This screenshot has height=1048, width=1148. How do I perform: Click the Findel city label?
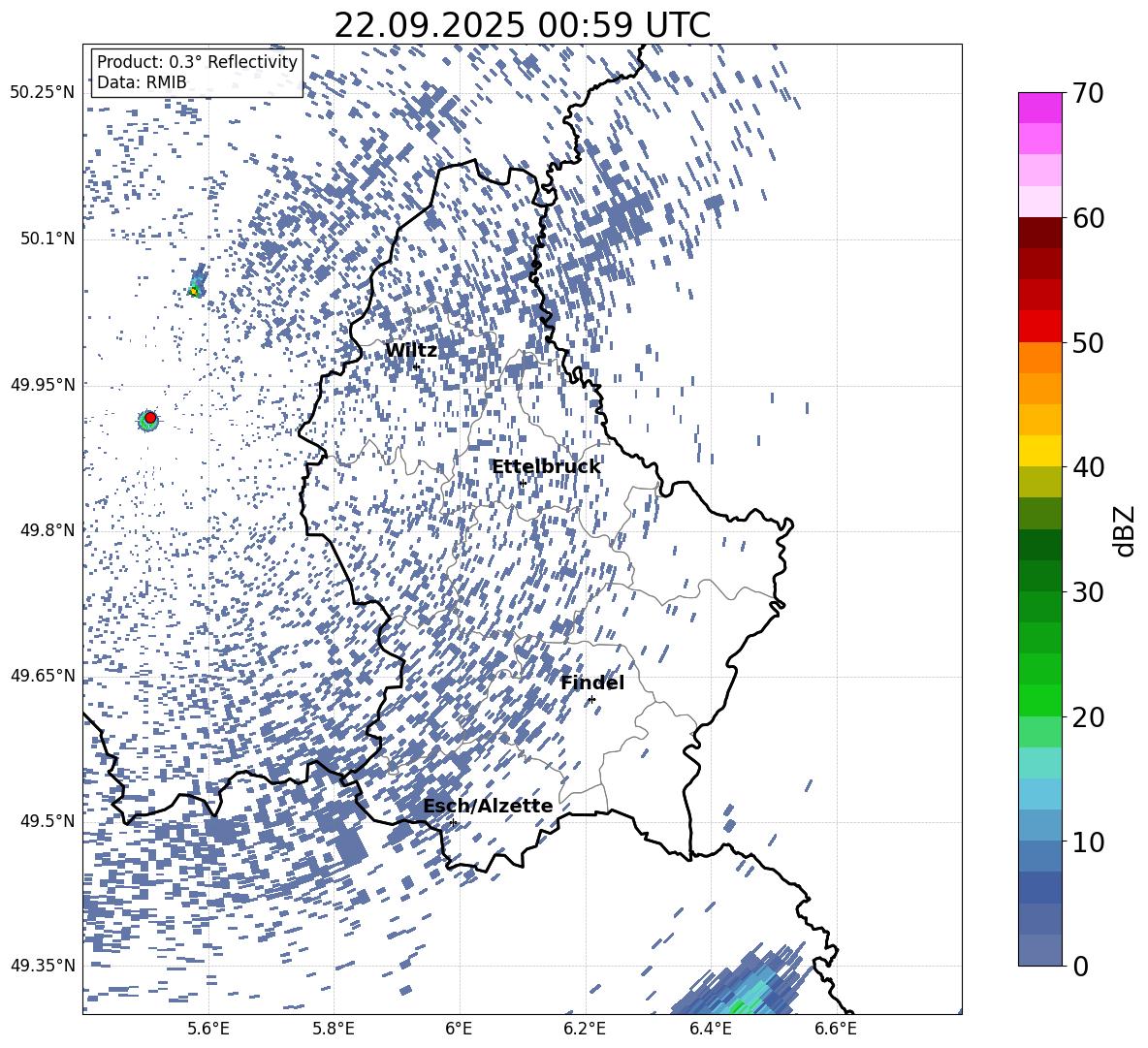592,683
